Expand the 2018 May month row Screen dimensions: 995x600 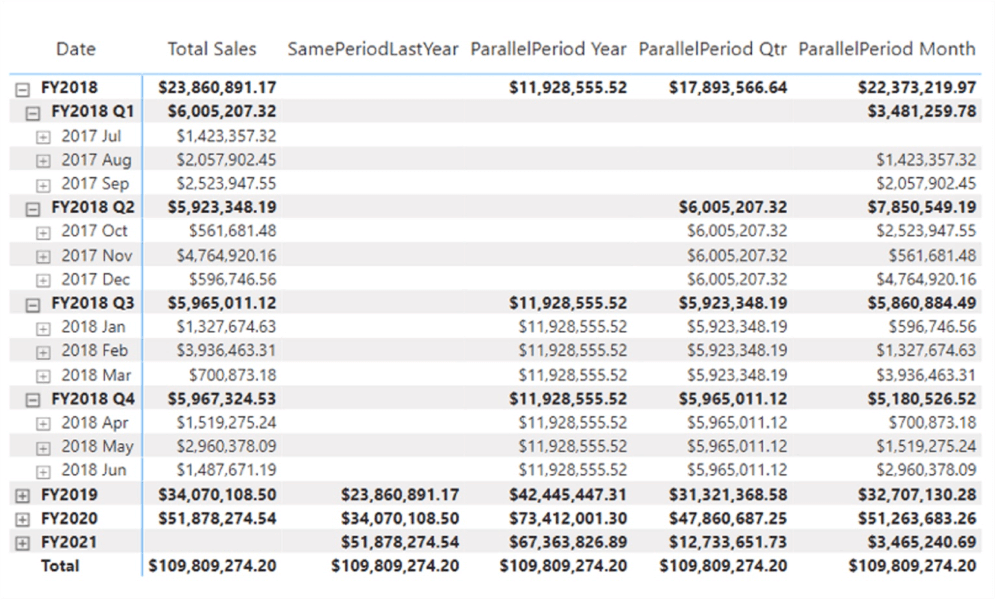point(43,447)
